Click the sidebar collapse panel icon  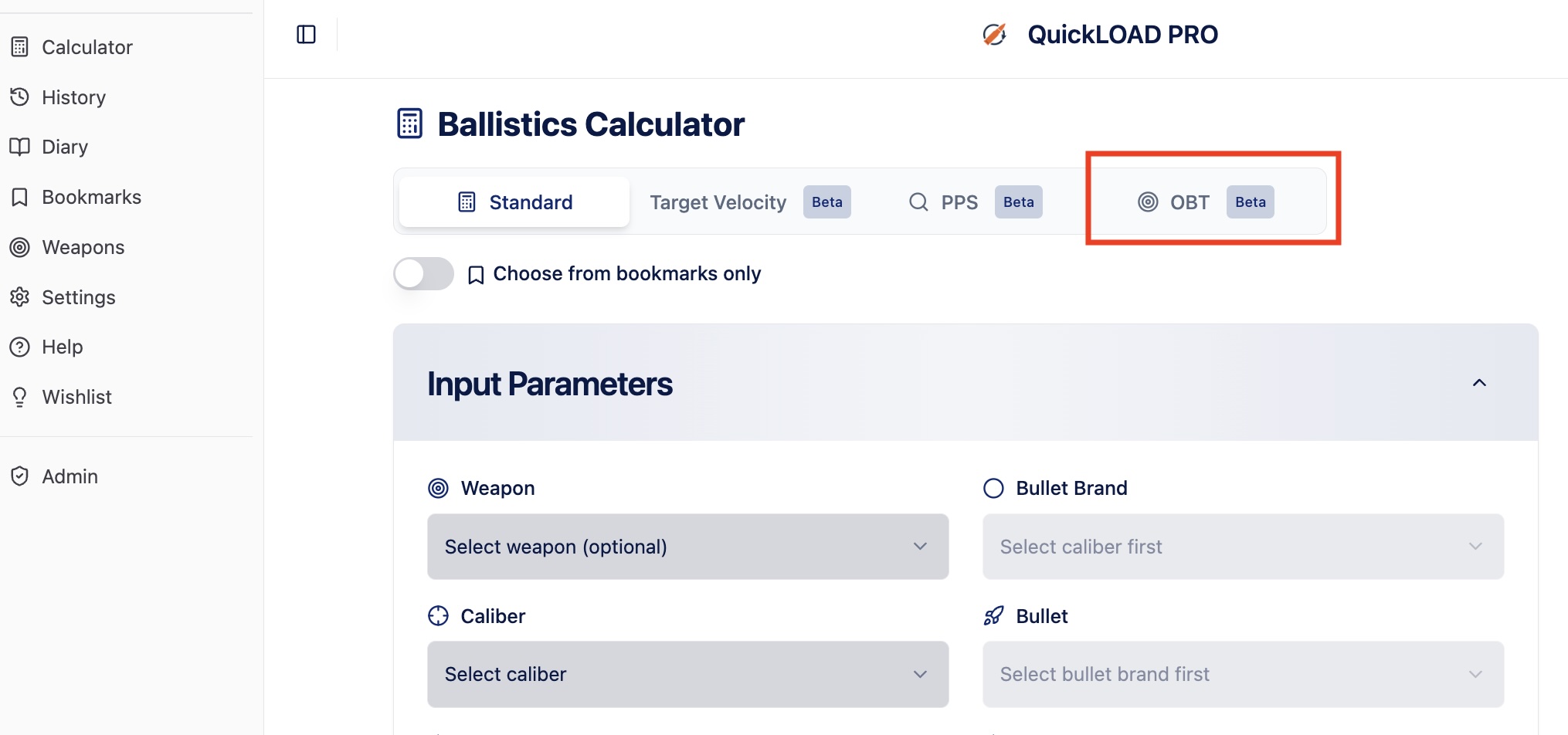306,35
